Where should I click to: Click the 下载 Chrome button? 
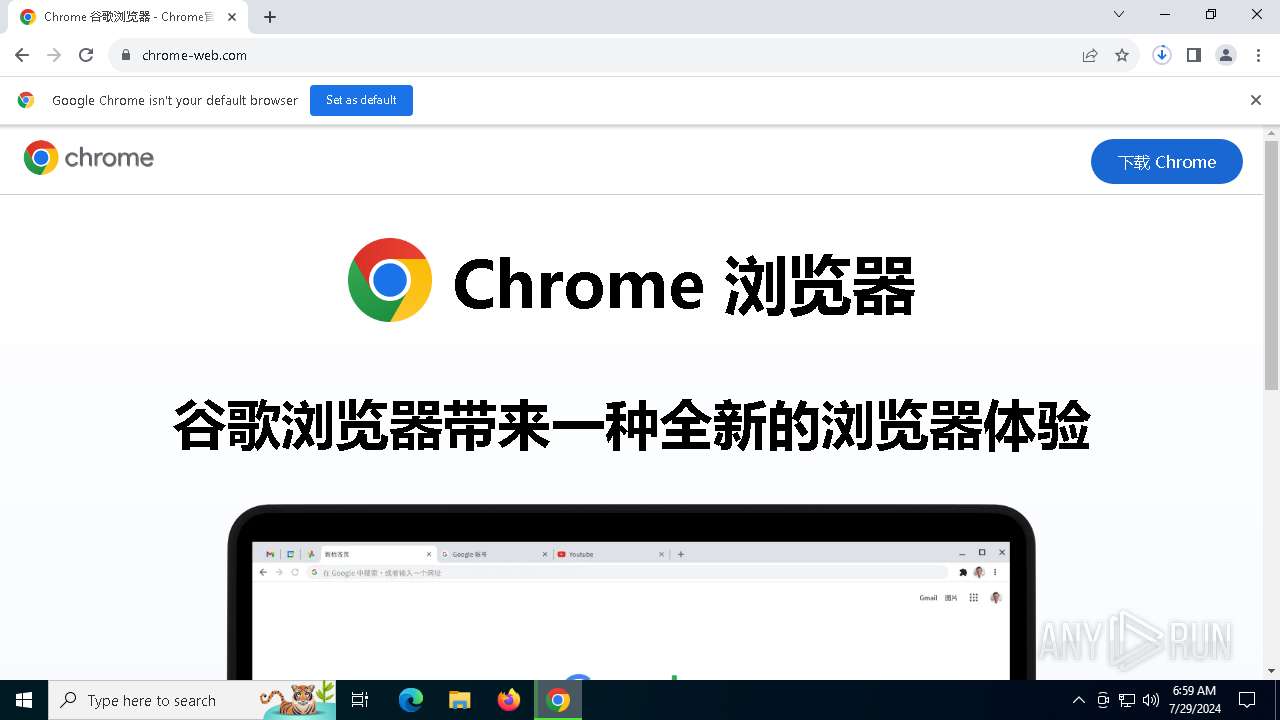1167,161
